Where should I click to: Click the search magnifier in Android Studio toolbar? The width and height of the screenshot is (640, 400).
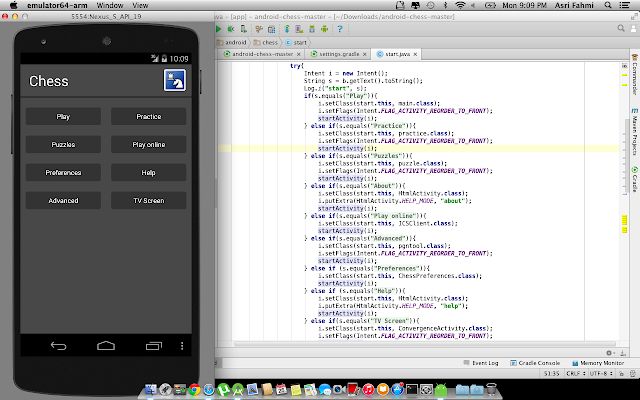click(621, 28)
